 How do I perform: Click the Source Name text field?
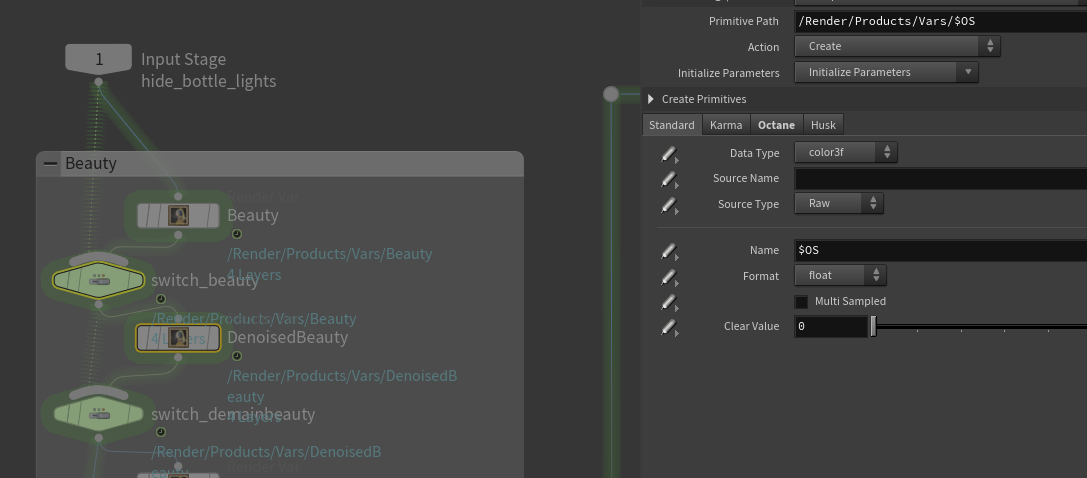pos(940,179)
